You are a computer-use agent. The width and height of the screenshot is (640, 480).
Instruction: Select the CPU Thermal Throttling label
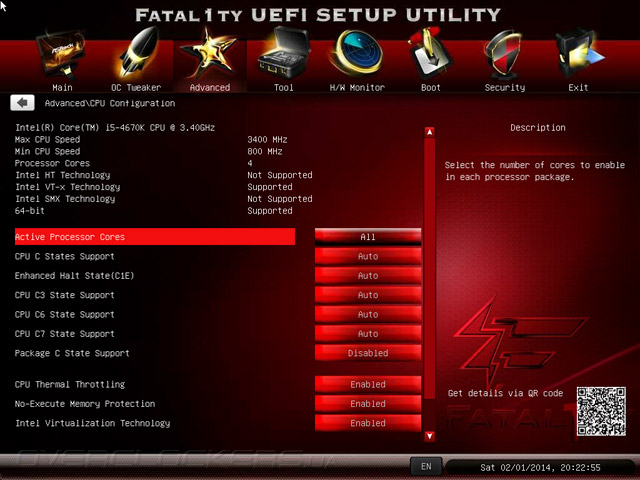point(70,384)
